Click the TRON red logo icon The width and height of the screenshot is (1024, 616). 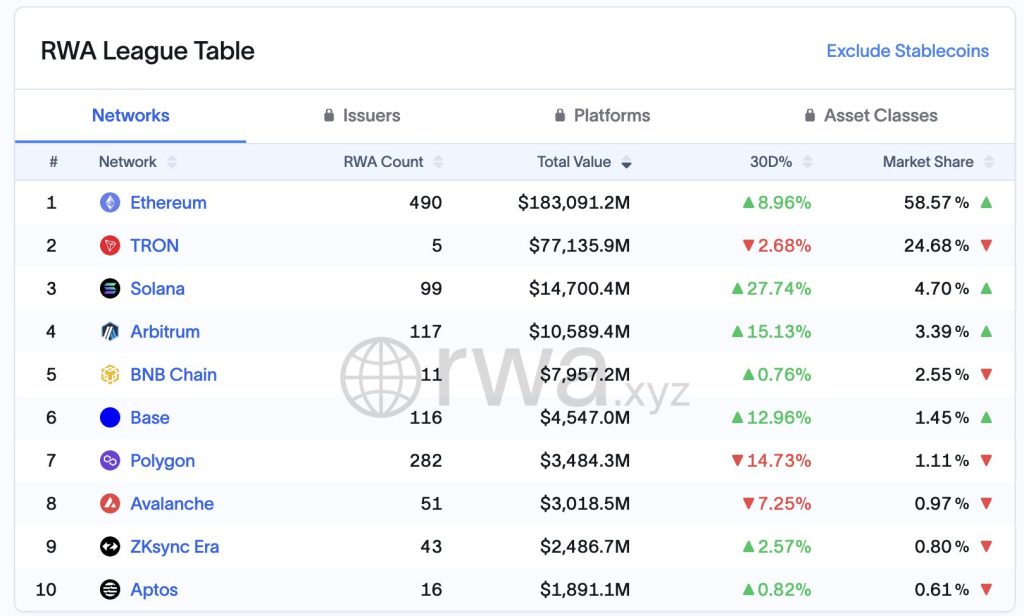tap(110, 246)
